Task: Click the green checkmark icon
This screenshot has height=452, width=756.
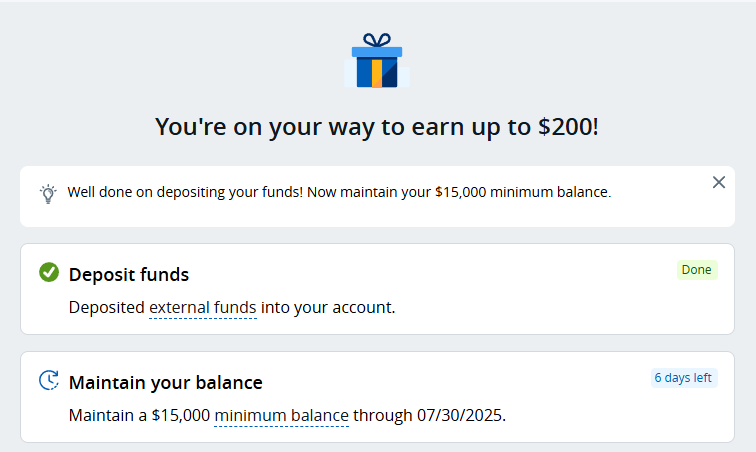Action: click(49, 272)
